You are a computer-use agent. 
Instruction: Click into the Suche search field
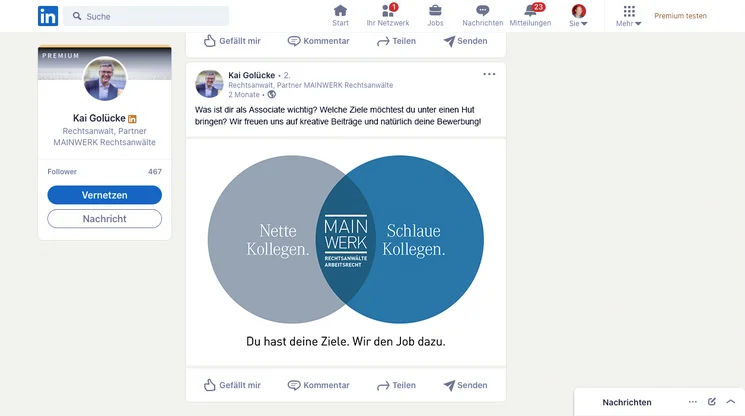(150, 16)
